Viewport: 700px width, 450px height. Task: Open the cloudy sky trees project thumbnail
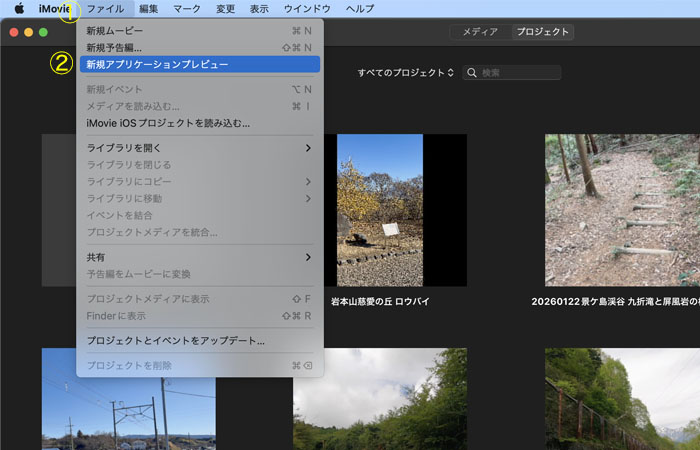[x=380, y=399]
